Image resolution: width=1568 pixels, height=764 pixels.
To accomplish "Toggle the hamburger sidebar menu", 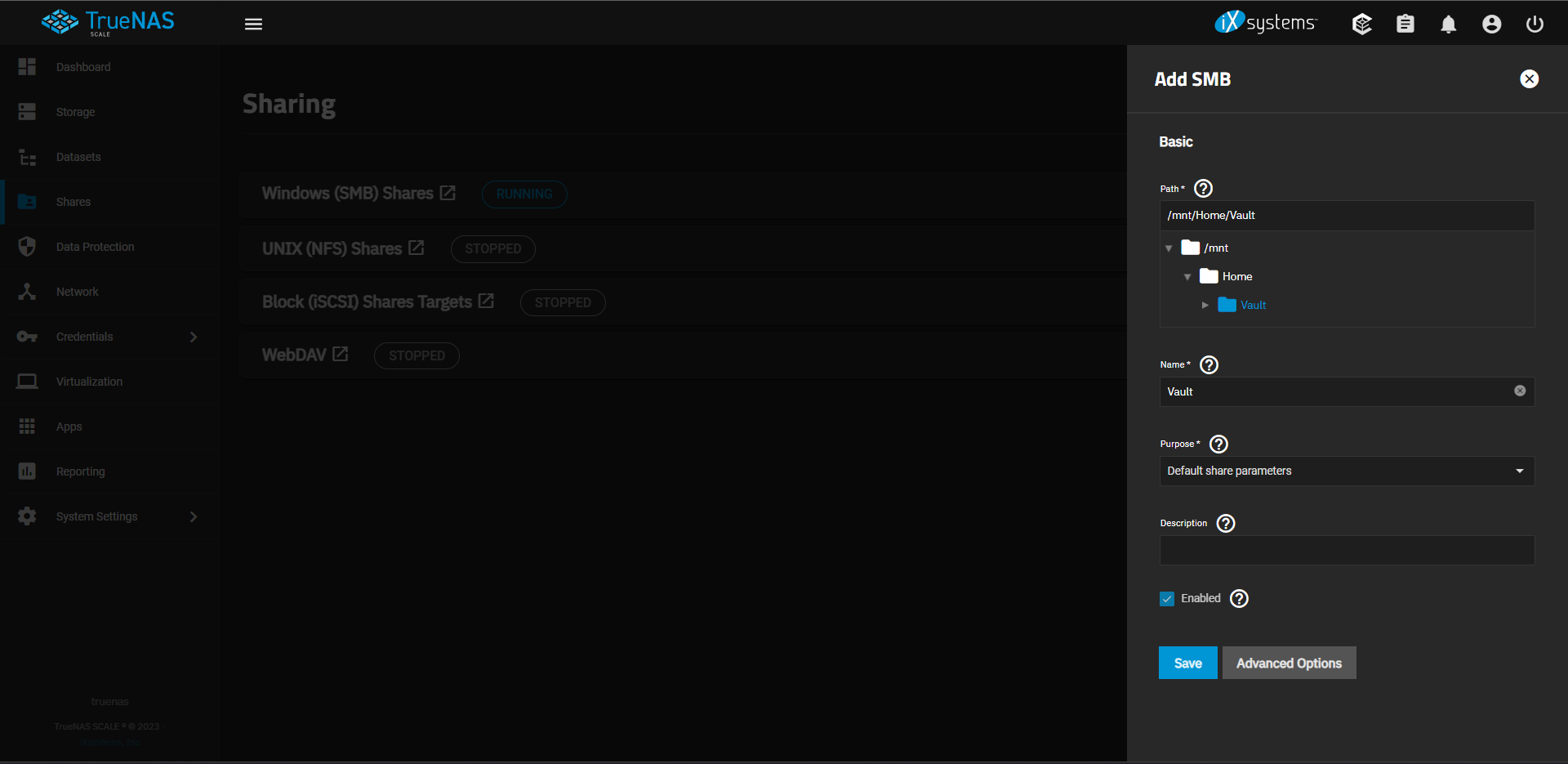I will [x=253, y=24].
